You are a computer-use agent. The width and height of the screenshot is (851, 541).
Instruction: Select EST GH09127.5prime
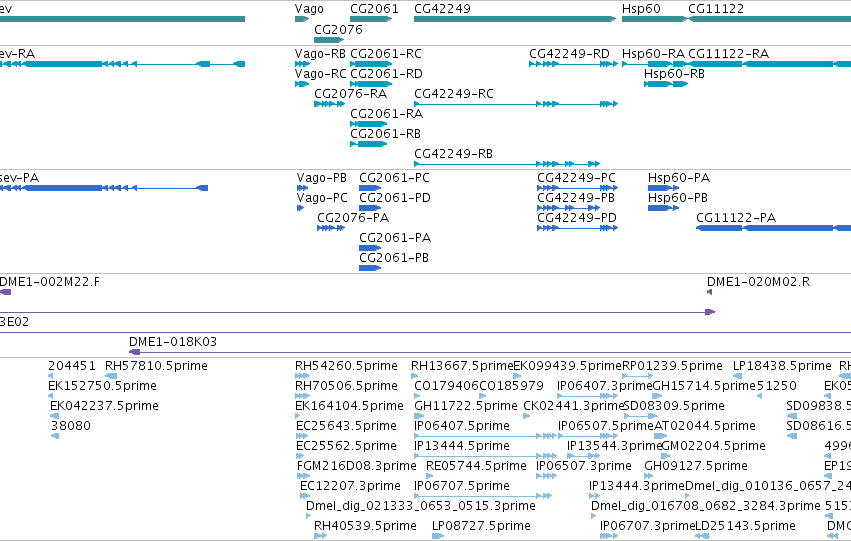point(696,467)
